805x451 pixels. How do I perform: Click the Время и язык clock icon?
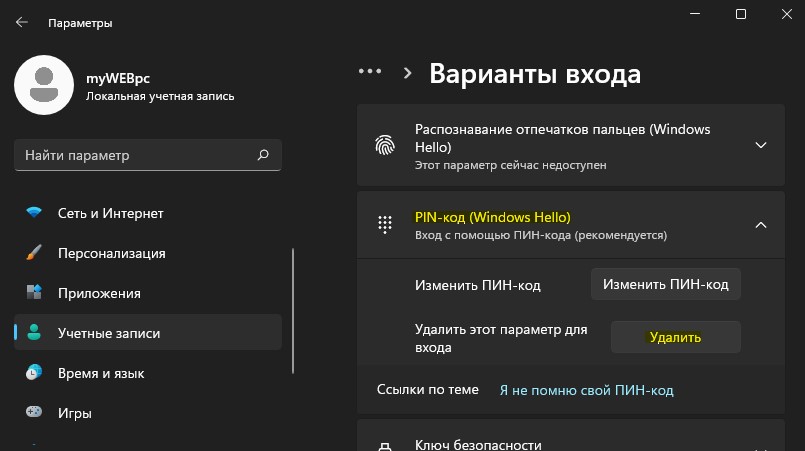click(x=34, y=372)
